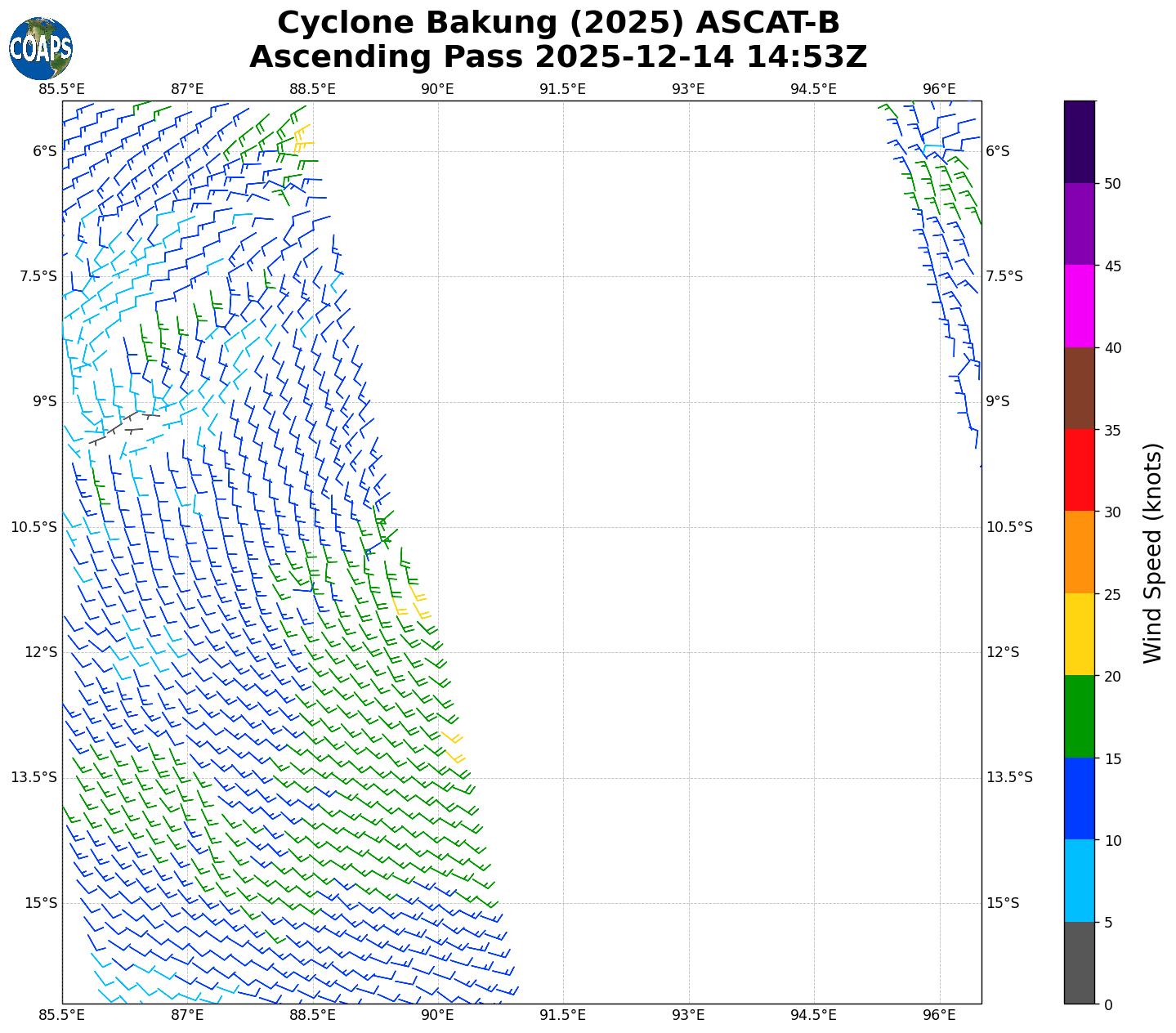Viewport: 1176px width, 1033px height.
Task: Select the purple 45-50 knots colorbar segment
Action: click(1079, 224)
